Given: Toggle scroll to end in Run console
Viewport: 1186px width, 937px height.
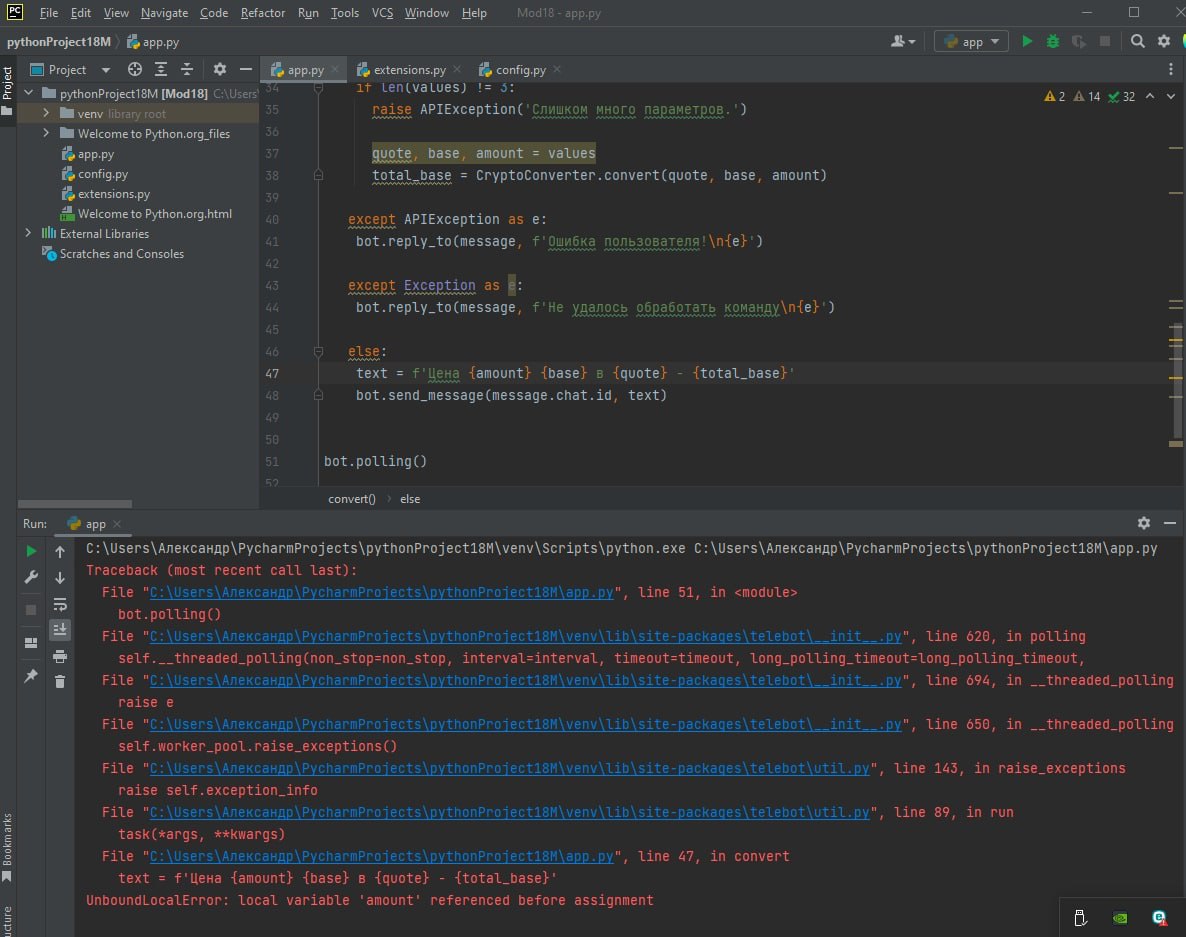Looking at the screenshot, I should pos(60,629).
